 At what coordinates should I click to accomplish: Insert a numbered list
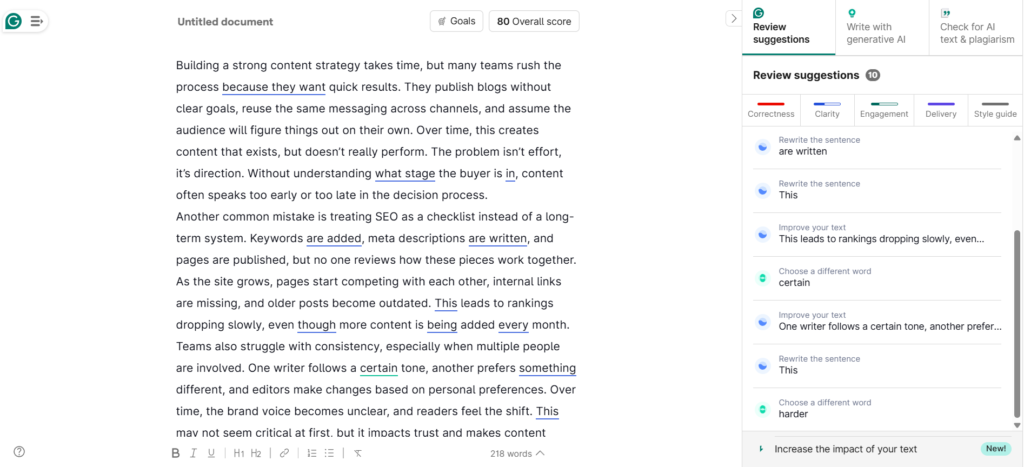pyautogui.click(x=311, y=453)
